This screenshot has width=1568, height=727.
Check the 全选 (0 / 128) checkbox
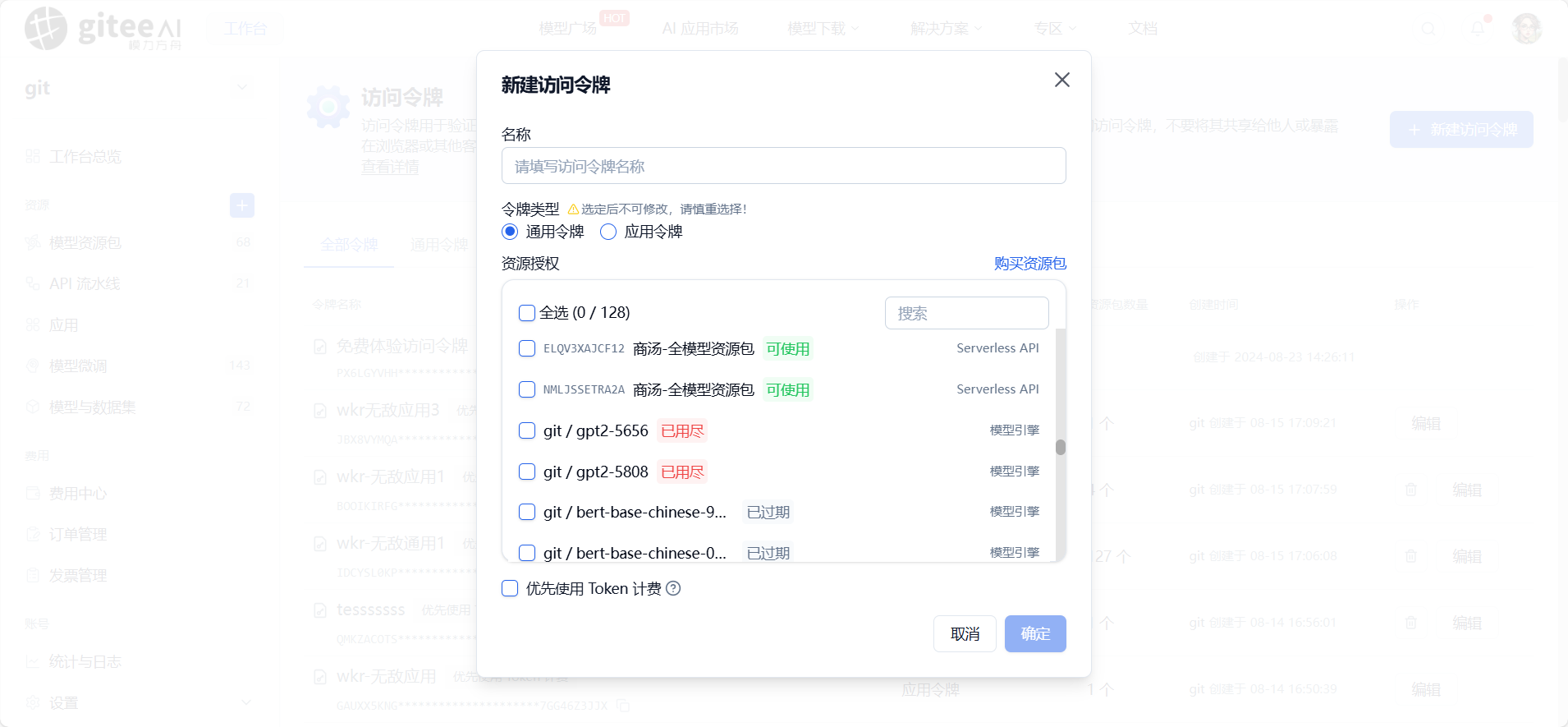[527, 313]
